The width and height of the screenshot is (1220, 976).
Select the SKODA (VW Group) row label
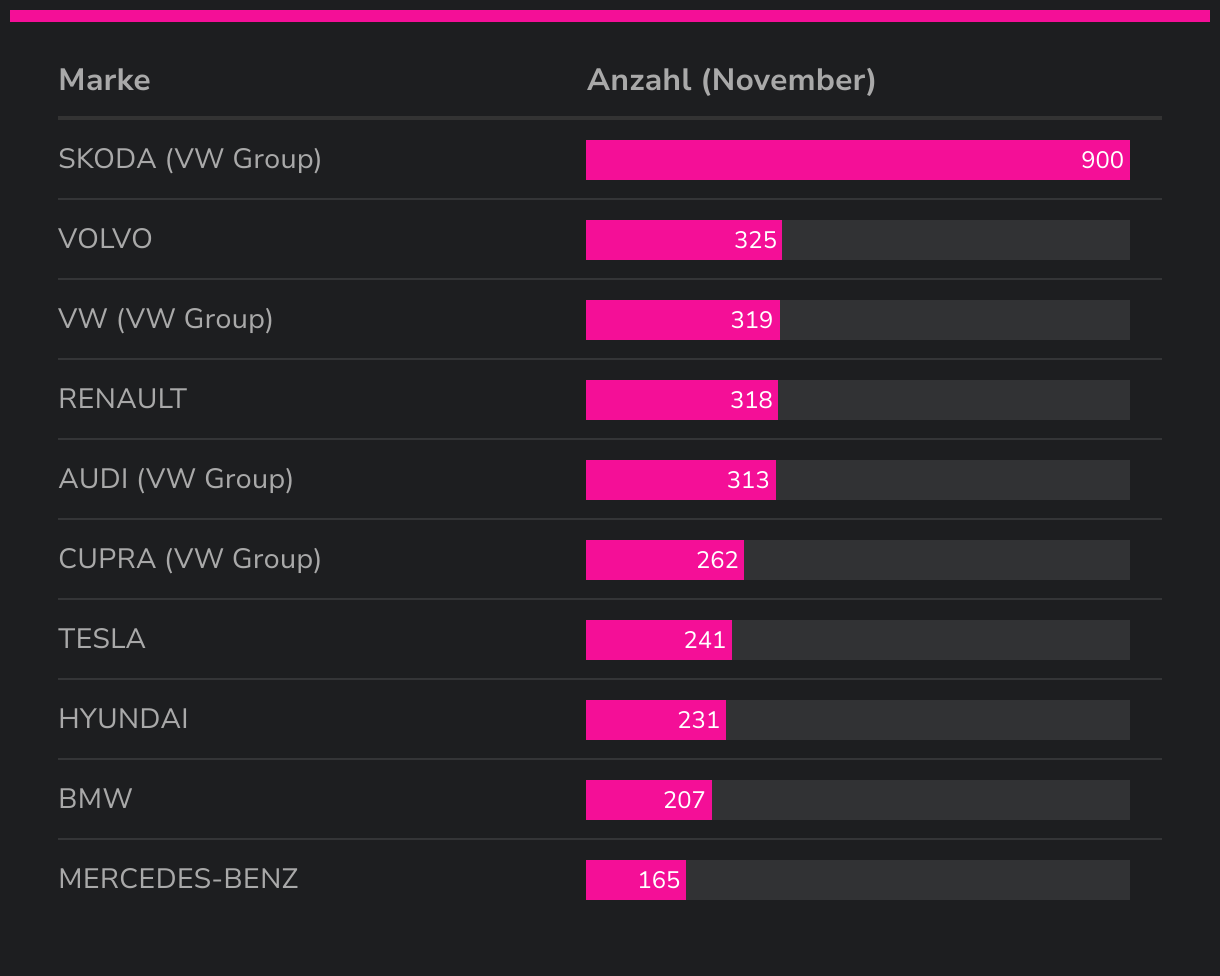tap(190, 159)
